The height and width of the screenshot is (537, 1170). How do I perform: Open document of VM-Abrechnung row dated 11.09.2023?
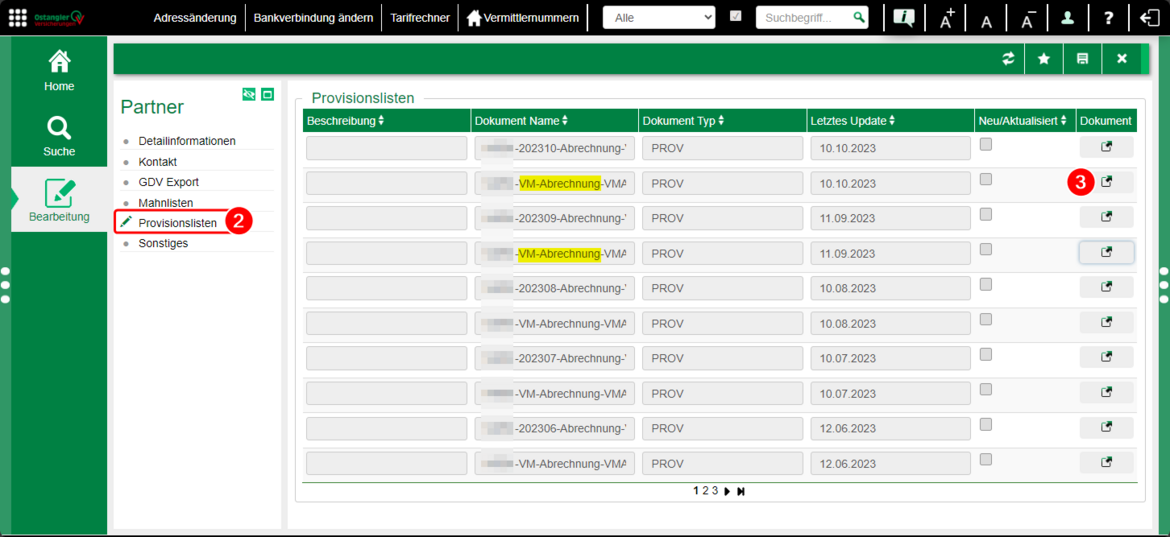[1107, 252]
